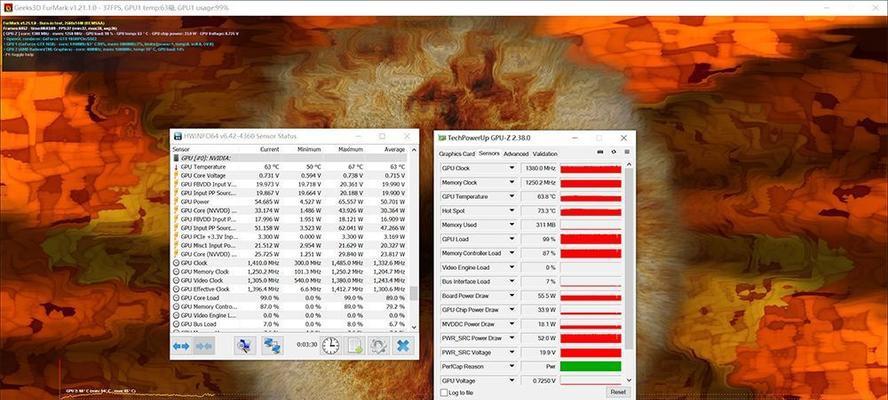888x400 pixels.
Task: Click the FurMark title bar app icon
Action: pyautogui.click(x=8, y=8)
